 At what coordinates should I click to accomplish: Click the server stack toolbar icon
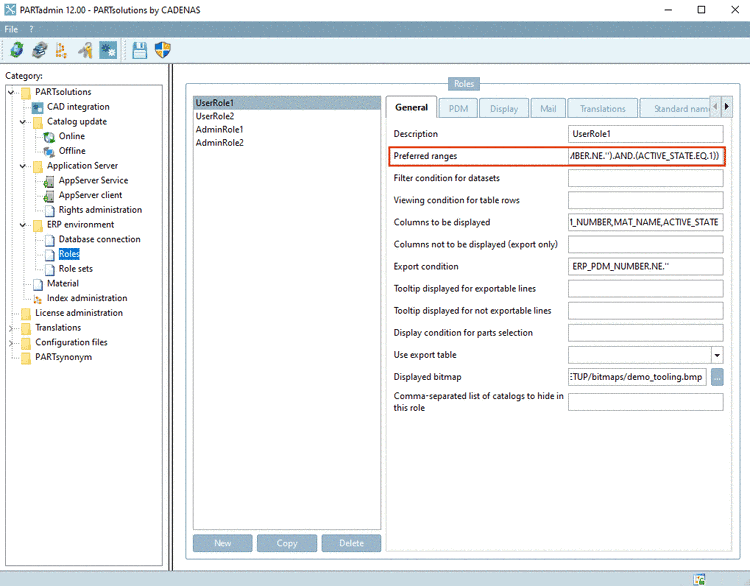39,50
